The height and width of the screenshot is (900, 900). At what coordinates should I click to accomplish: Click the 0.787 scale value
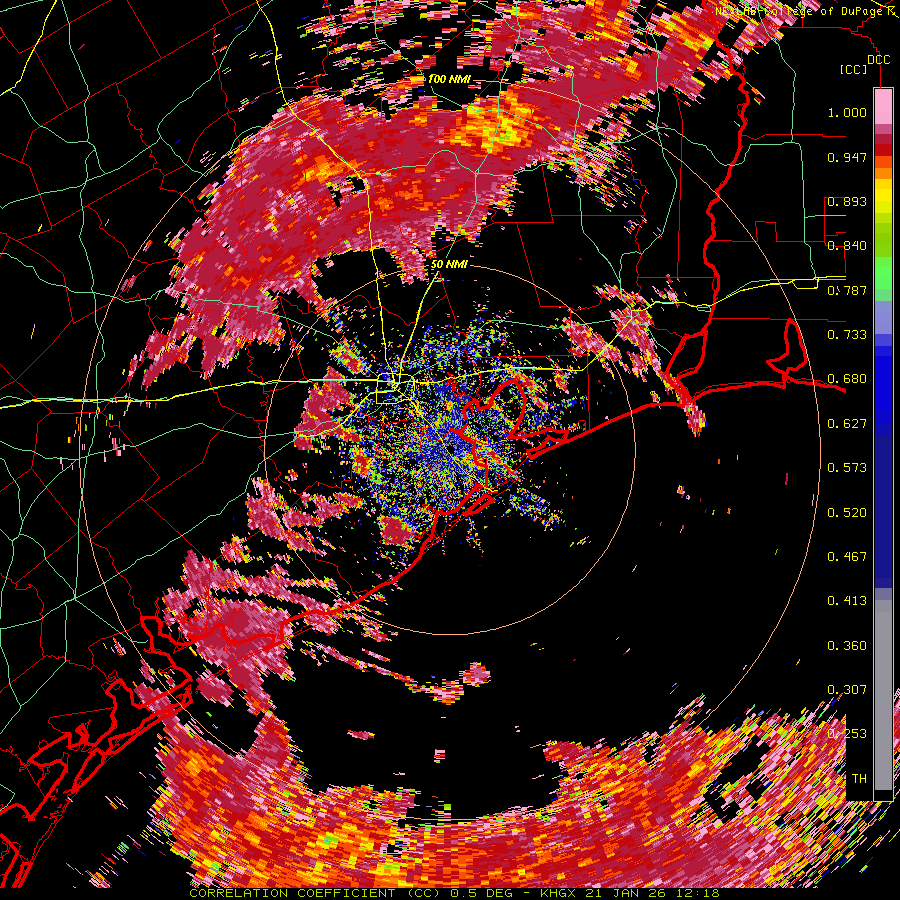(847, 290)
